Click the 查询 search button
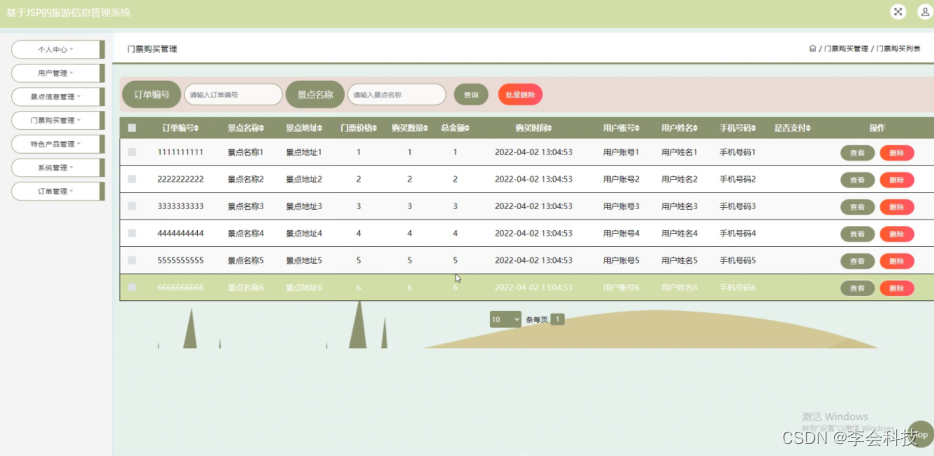 (471, 95)
